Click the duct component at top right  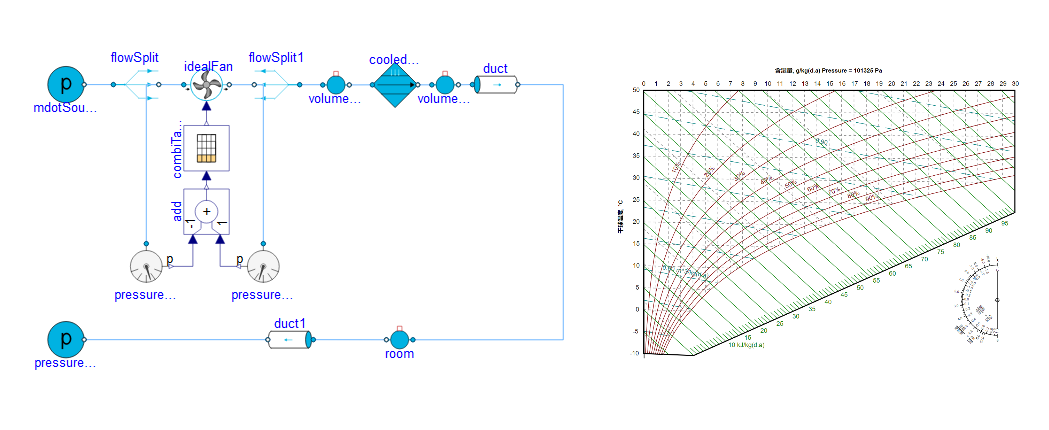494,86
